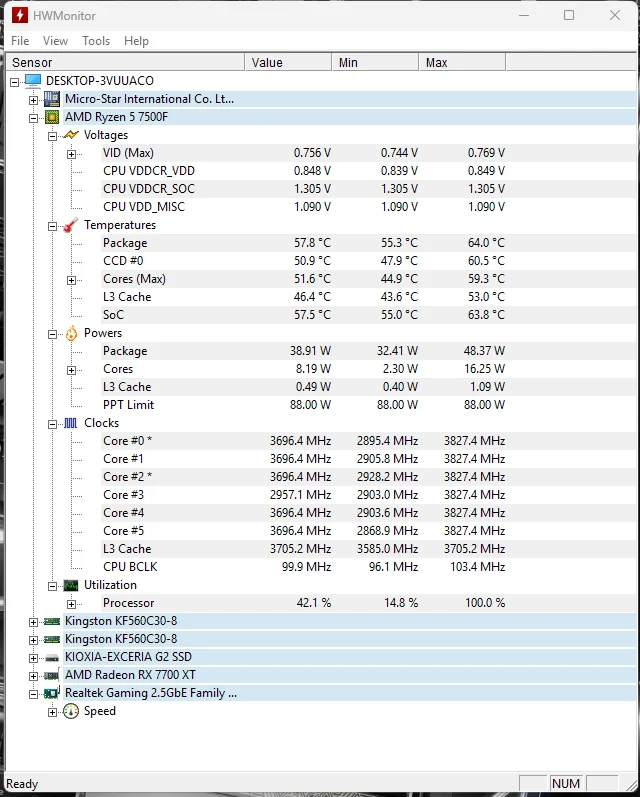Open the View menu
This screenshot has height=797, width=640.
tap(55, 41)
